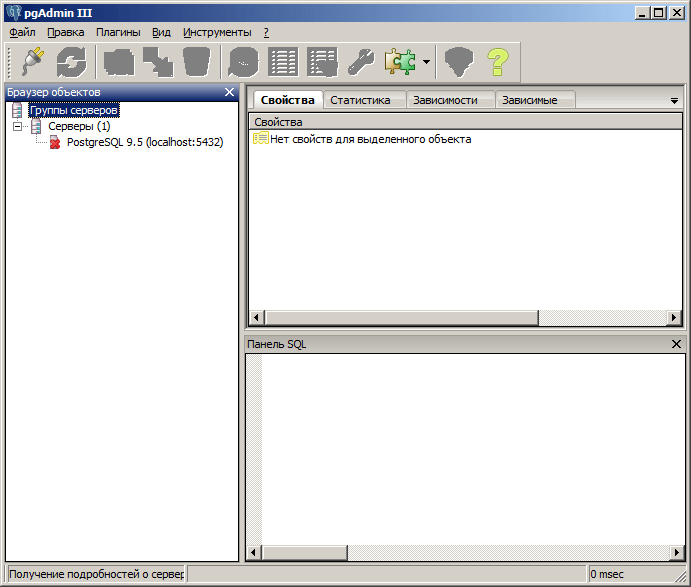Screen dimensions: 691x587
Task: Minimize the pgAdmin III window
Action: [643, 13]
